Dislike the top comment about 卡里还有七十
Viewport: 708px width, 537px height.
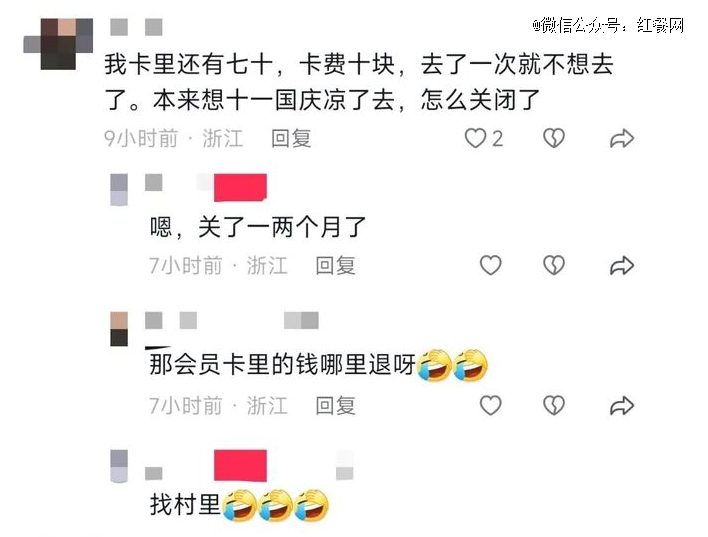pos(554,138)
